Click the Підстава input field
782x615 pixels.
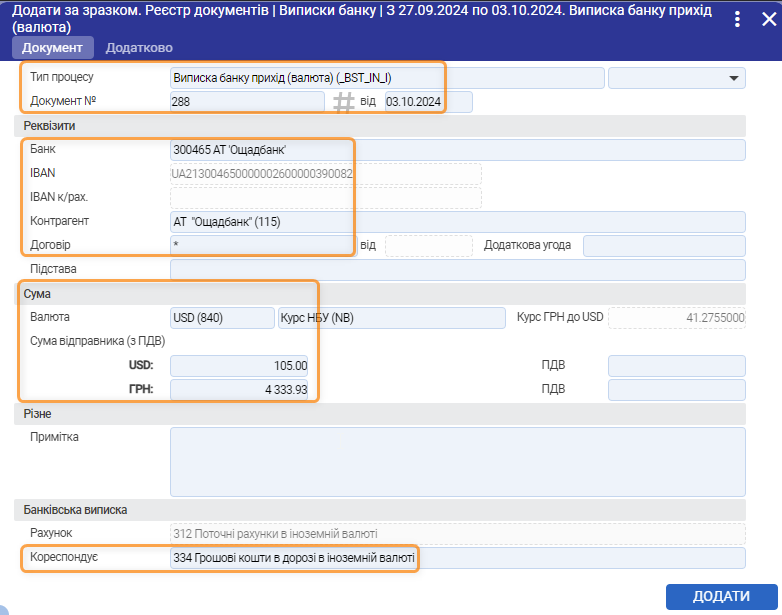click(458, 270)
